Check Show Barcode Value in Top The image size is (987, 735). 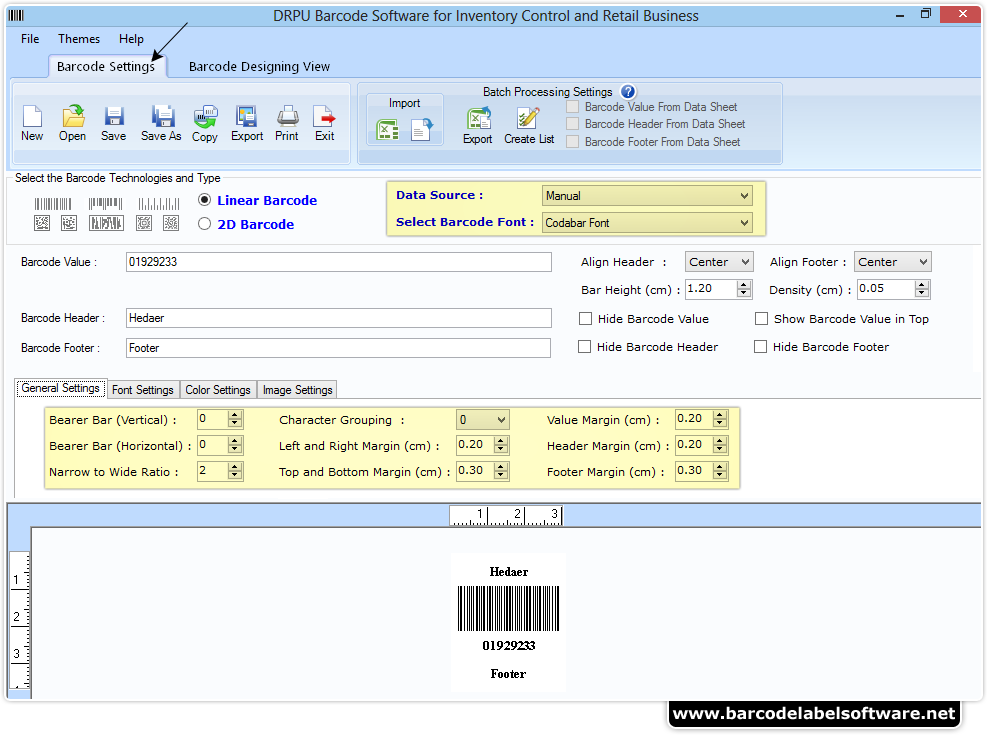pos(762,319)
